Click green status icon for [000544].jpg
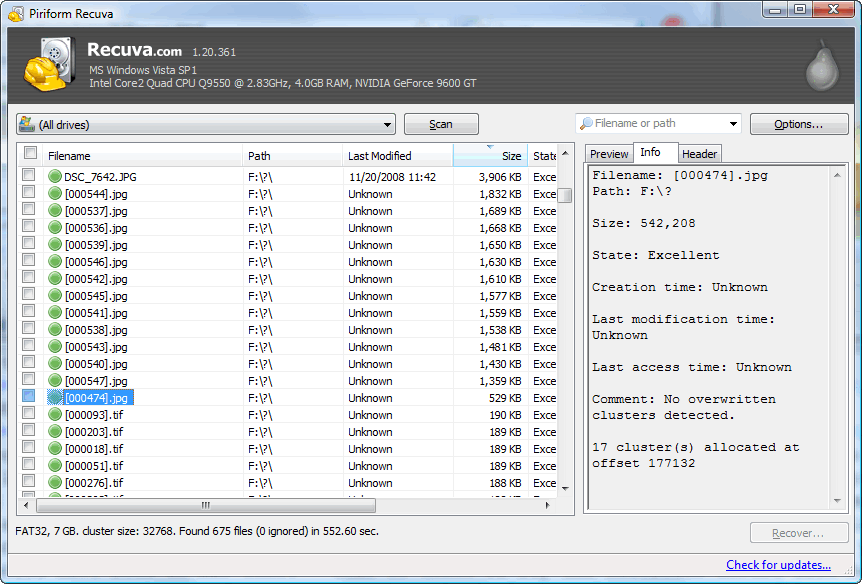Viewport: 862px width, 584px height. 54,194
